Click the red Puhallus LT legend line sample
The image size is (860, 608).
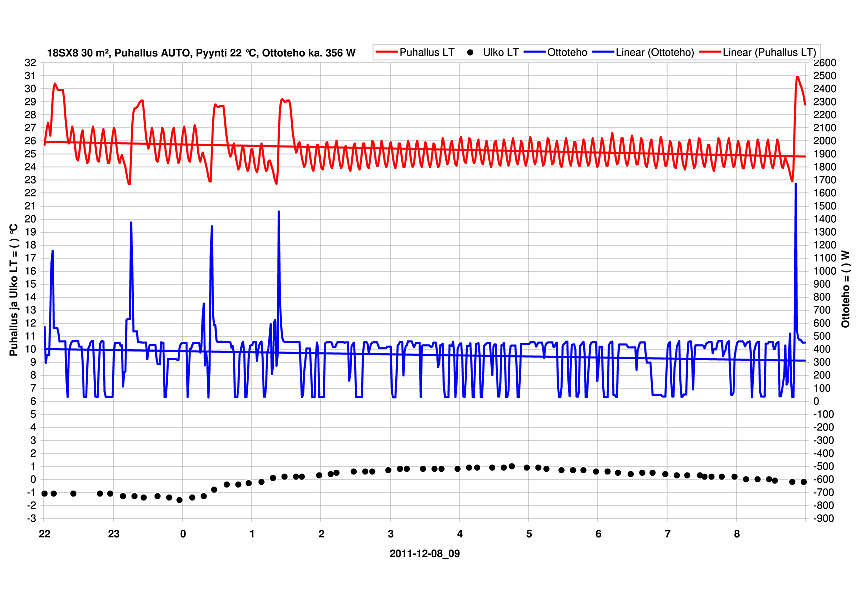(385, 52)
